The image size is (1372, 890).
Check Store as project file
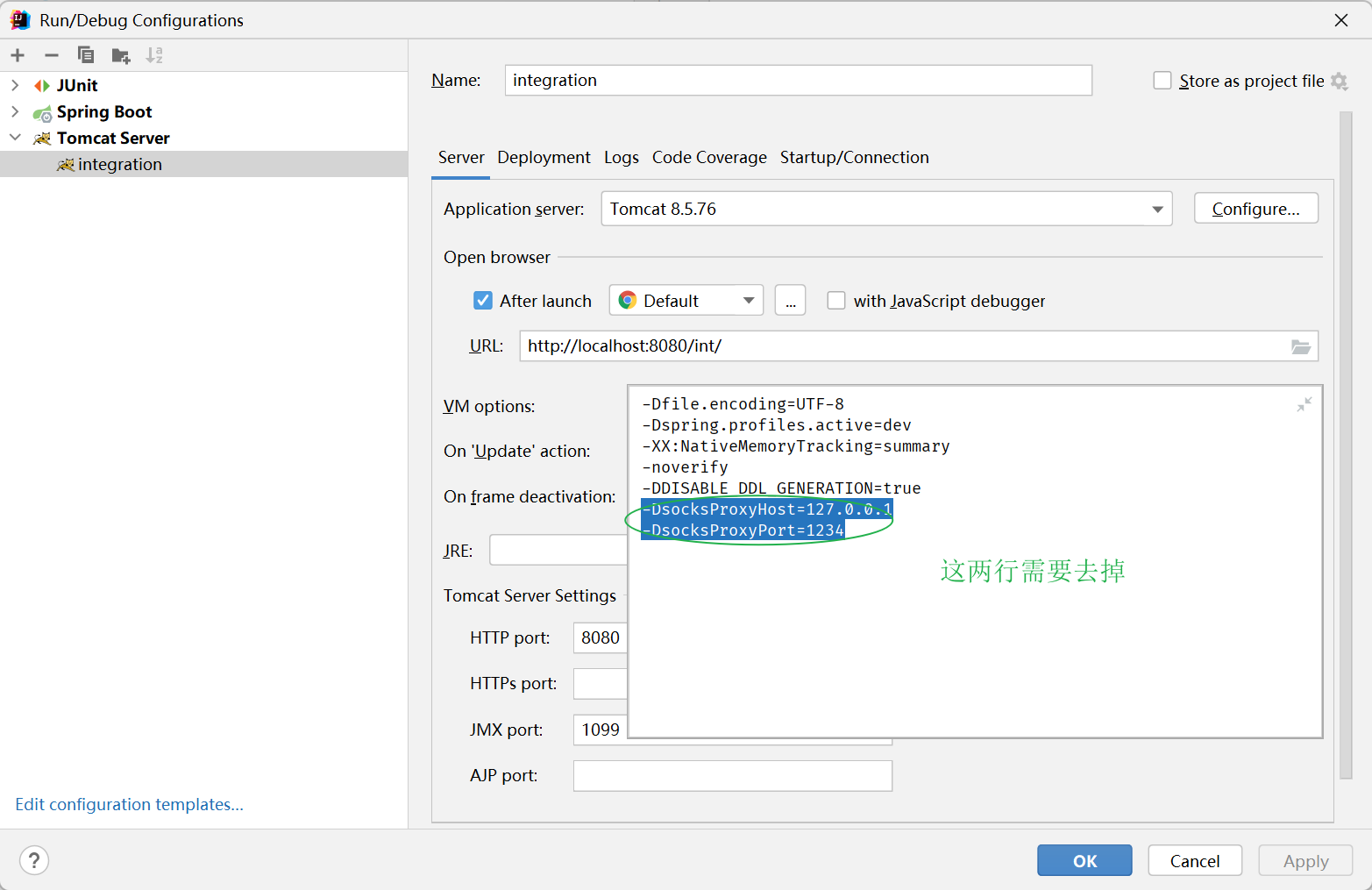1162,80
